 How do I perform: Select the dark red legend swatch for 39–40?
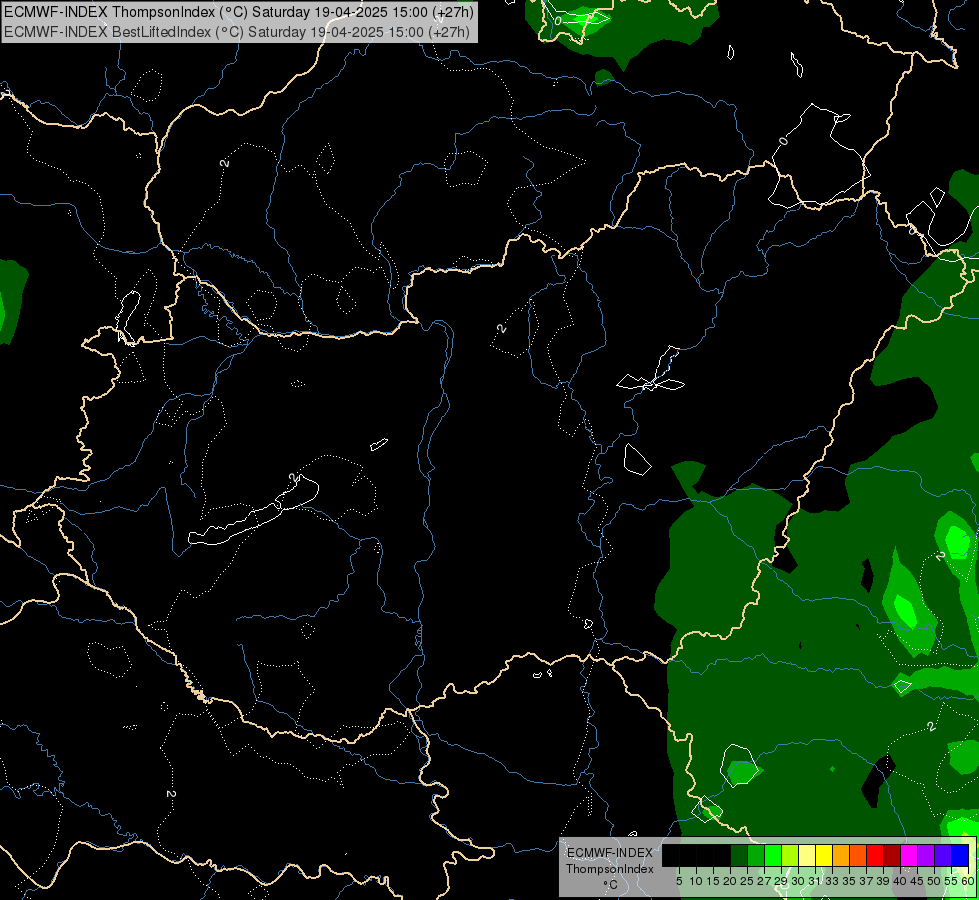(892, 855)
